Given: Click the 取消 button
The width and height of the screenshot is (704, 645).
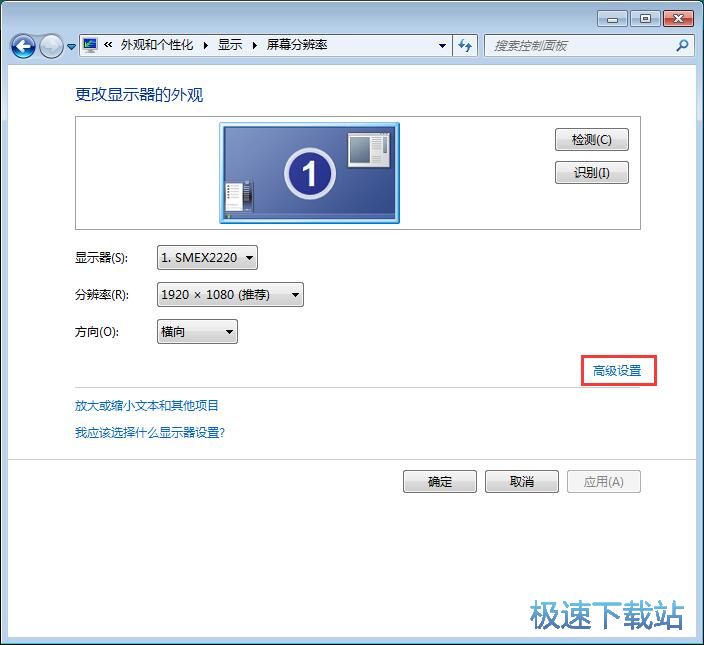Looking at the screenshot, I should tap(522, 482).
